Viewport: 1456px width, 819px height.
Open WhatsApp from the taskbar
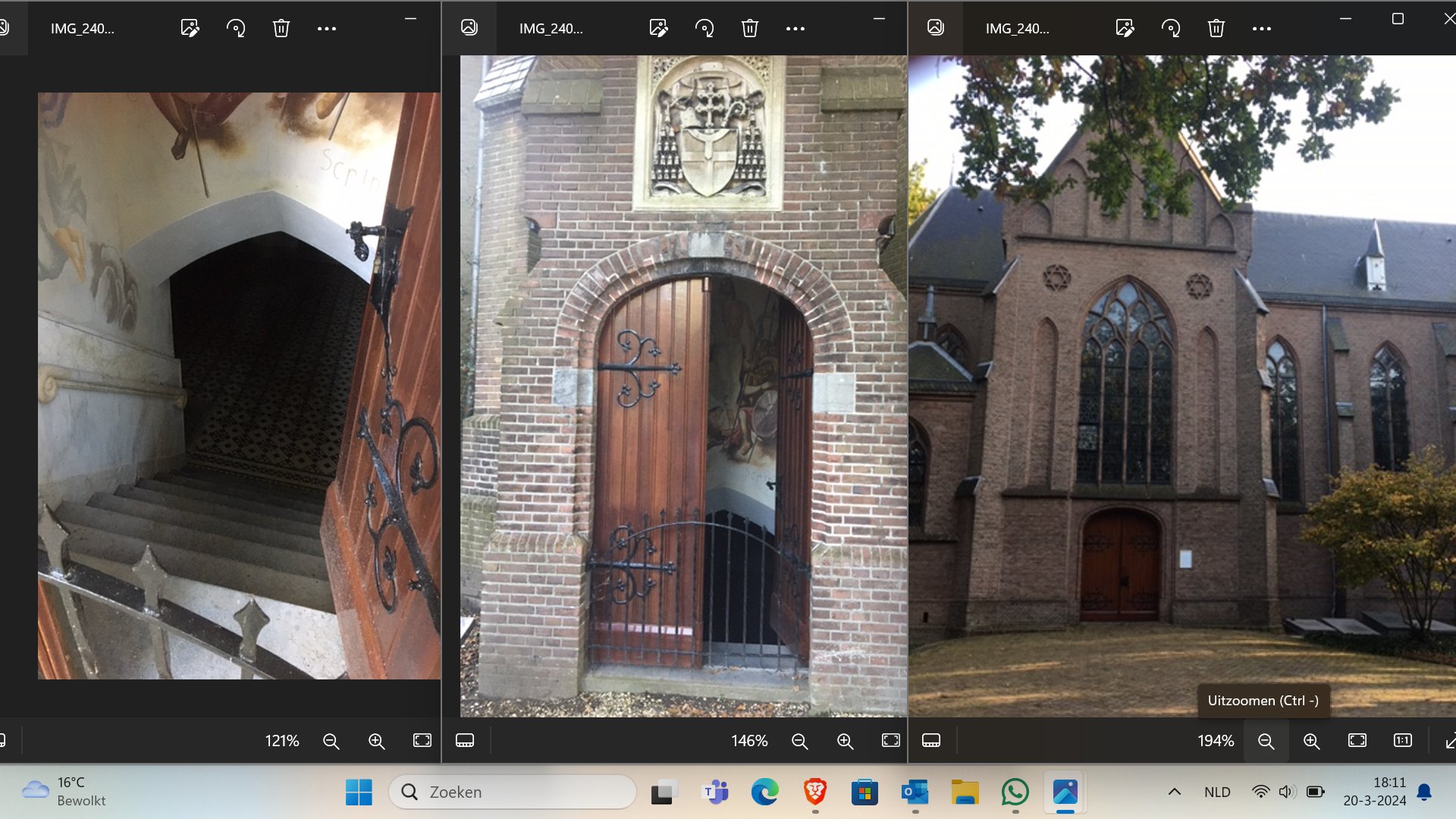(x=1015, y=792)
